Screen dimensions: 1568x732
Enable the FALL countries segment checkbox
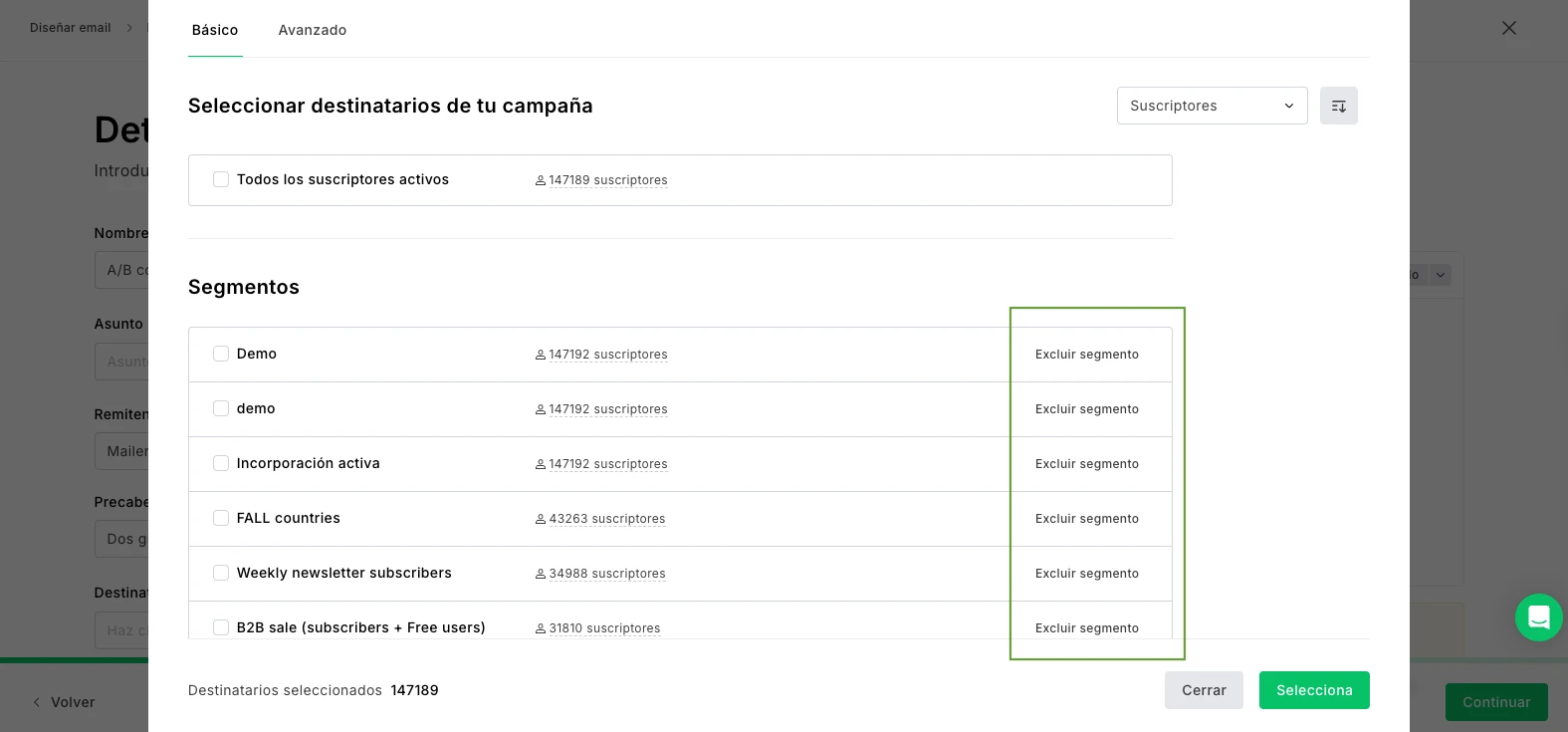click(221, 518)
